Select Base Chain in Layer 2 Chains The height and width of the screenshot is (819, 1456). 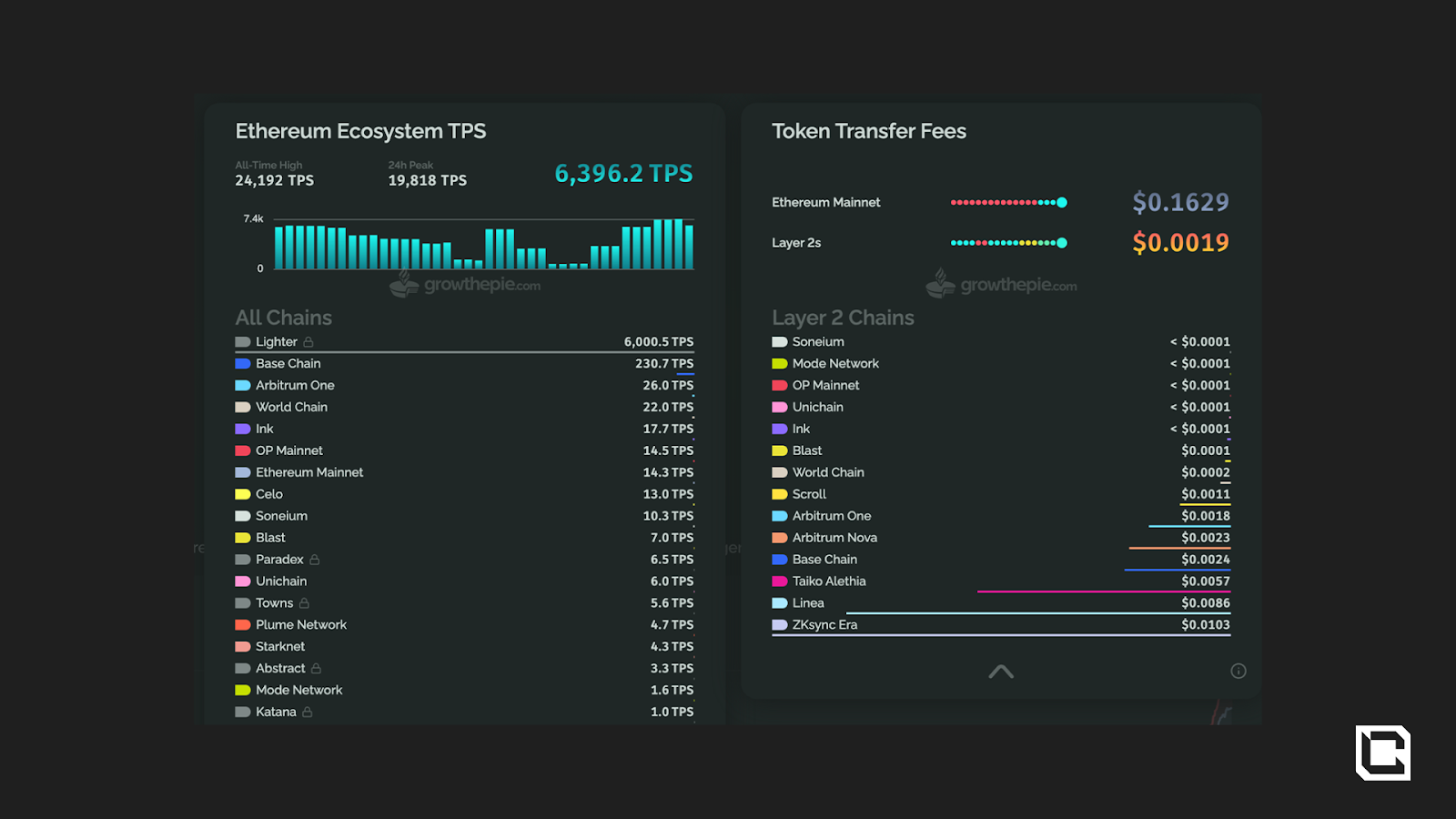click(x=1001, y=560)
